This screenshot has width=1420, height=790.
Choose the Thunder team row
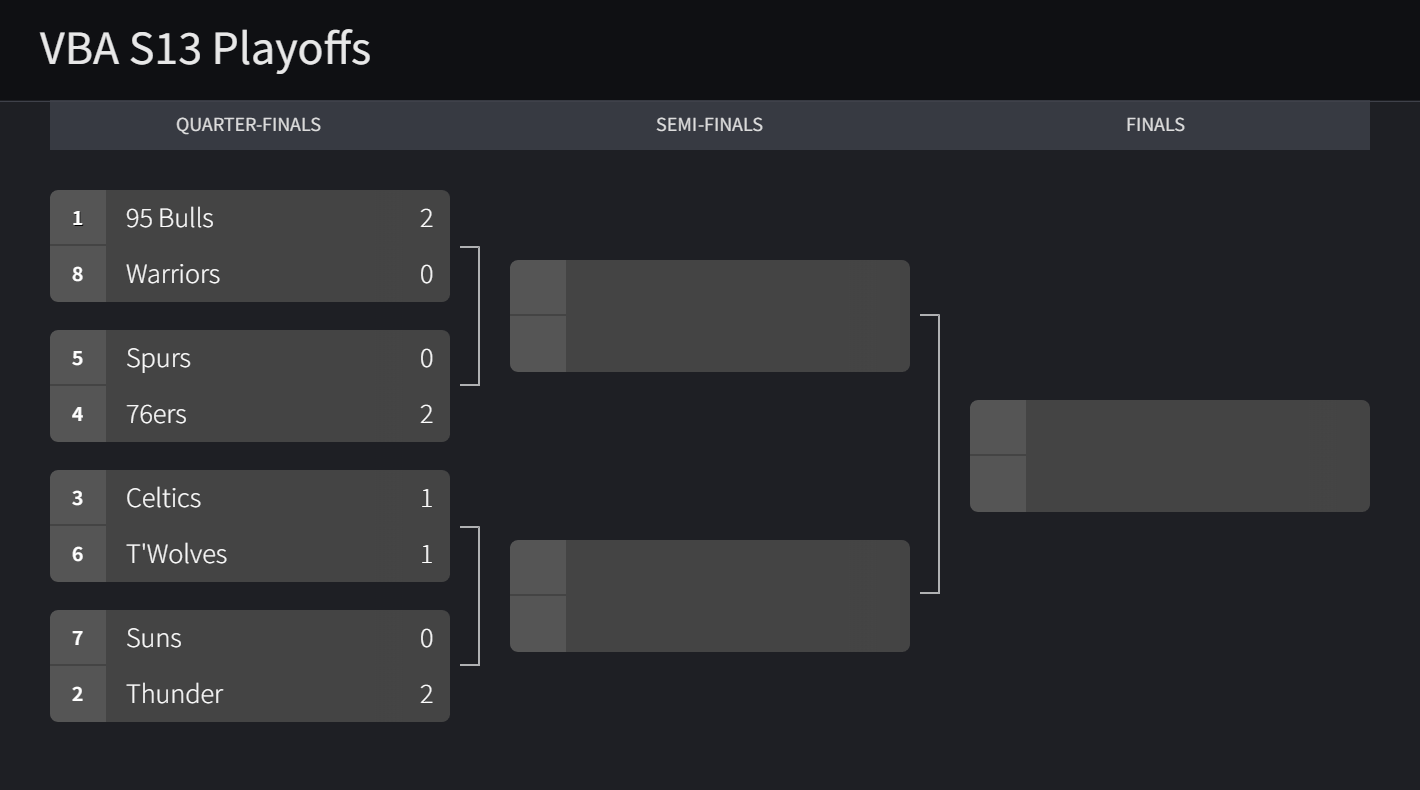[250, 694]
